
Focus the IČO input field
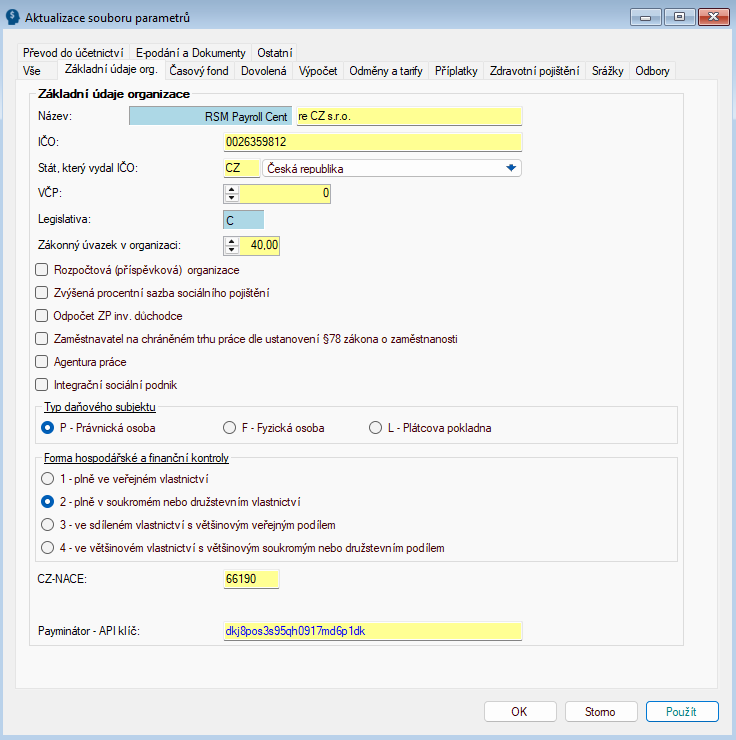[x=372, y=142]
